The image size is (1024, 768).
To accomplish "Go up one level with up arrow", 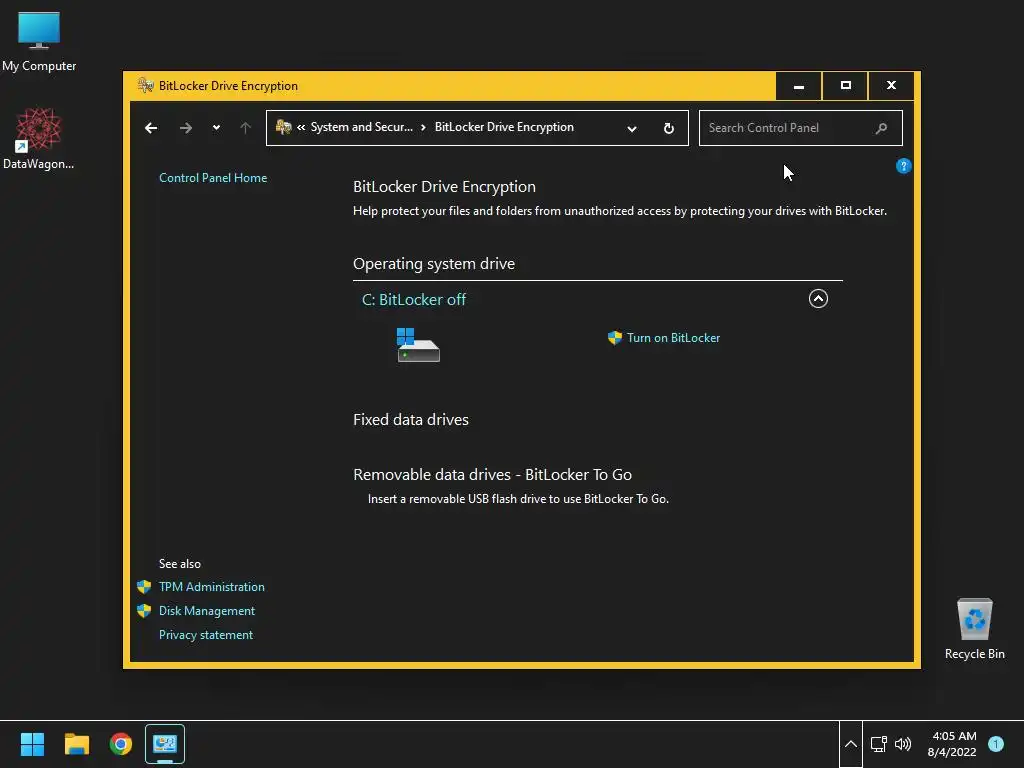I will (x=246, y=128).
